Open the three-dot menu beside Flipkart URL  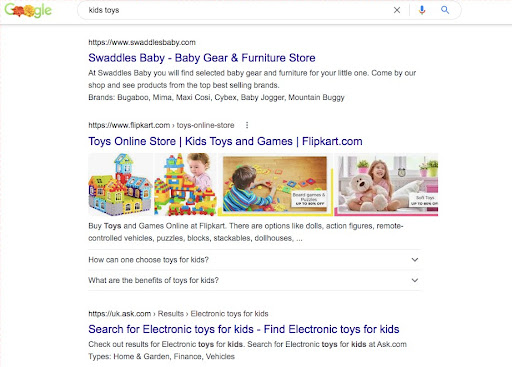[247, 125]
